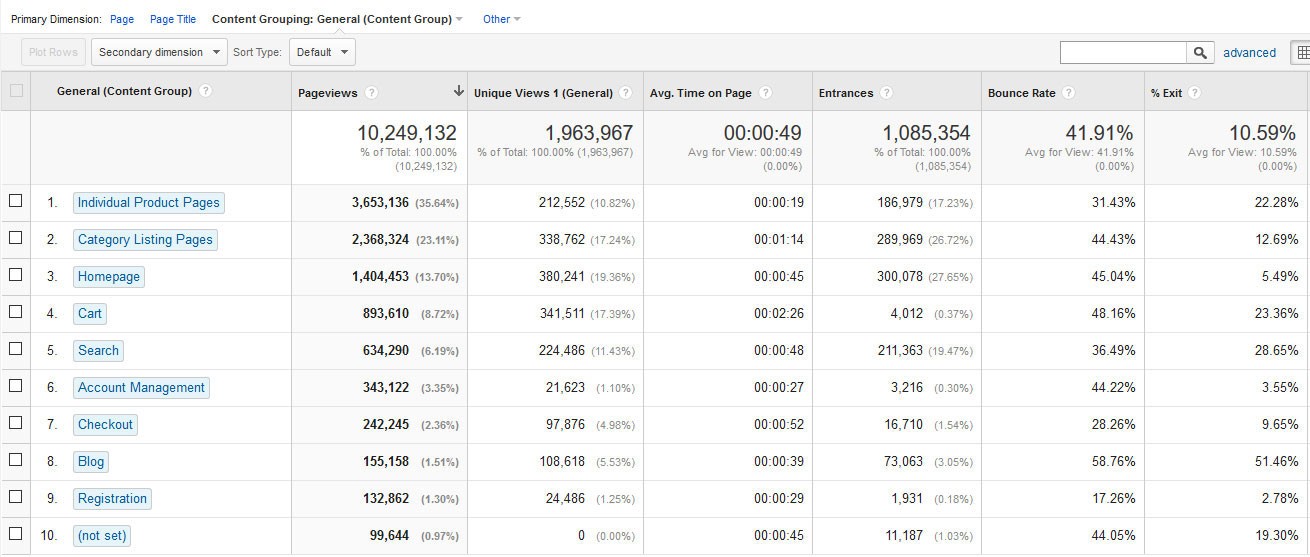Click Homepage entrances value 300,078
Screen dimensions: 1310x557
pyautogui.click(x=900, y=277)
